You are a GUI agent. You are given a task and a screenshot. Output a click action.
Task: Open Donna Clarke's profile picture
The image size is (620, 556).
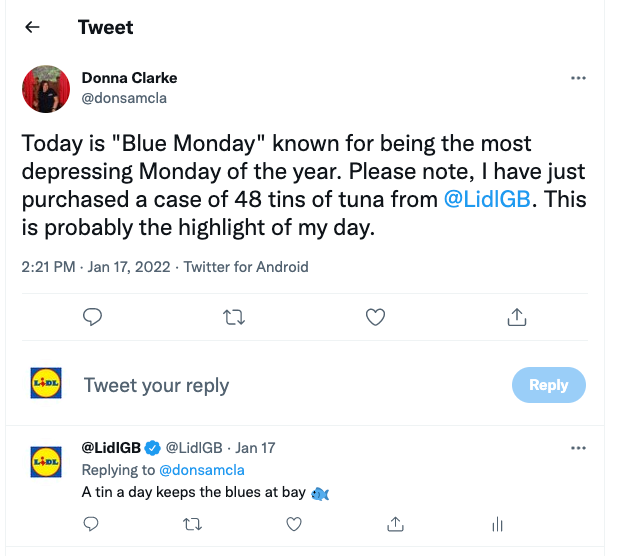click(x=46, y=89)
